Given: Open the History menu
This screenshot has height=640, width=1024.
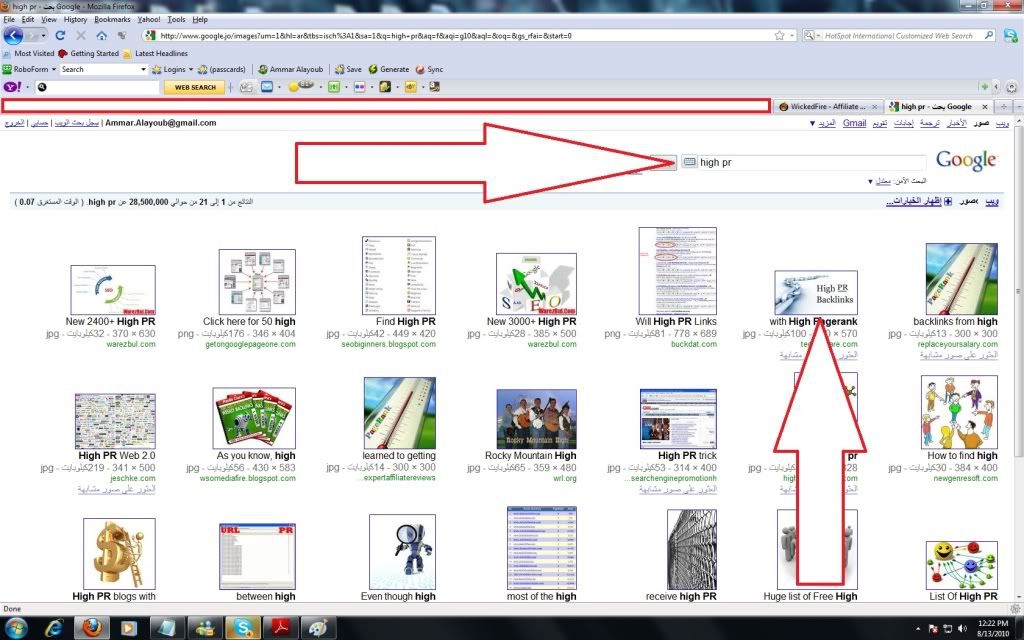Looking at the screenshot, I should coord(75,20).
